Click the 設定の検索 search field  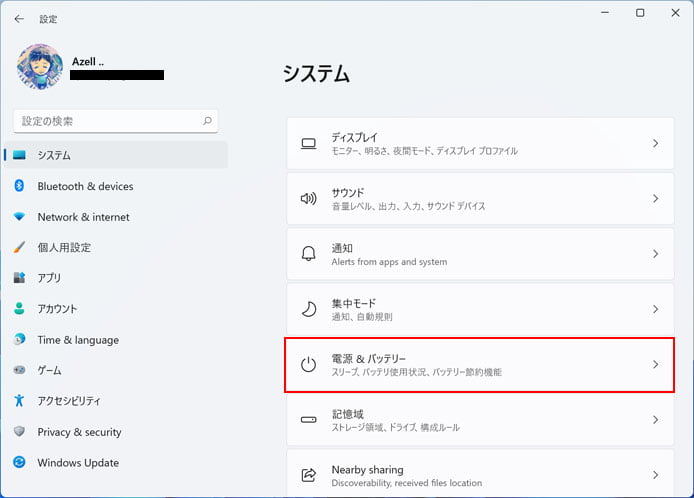click(x=116, y=121)
